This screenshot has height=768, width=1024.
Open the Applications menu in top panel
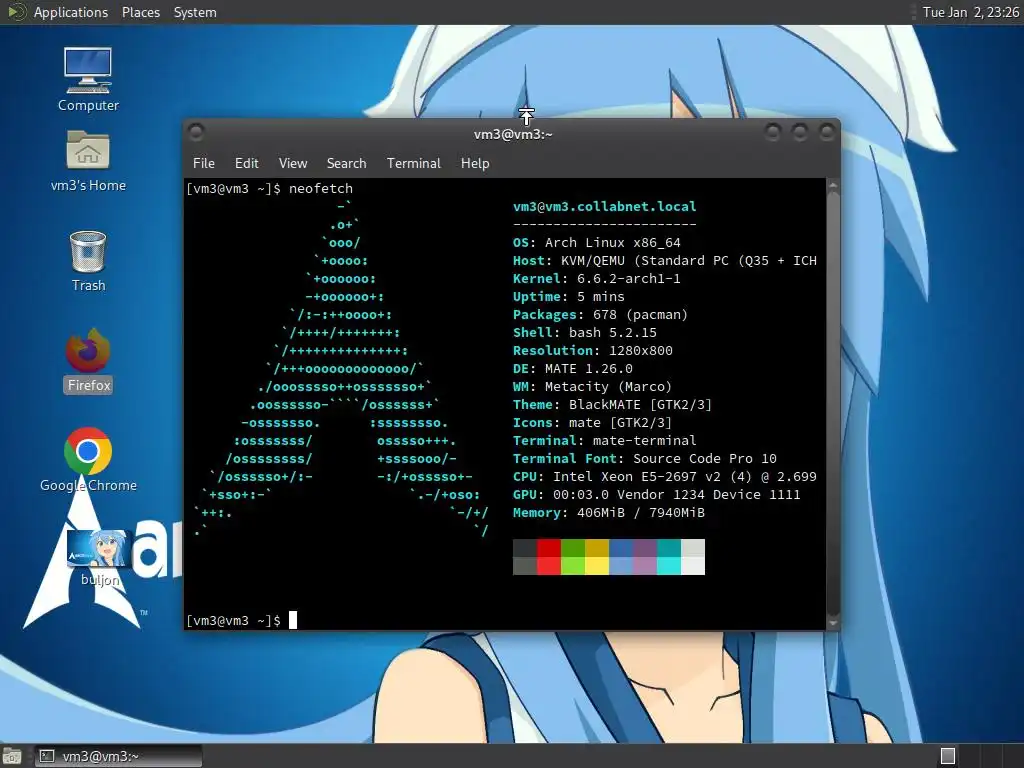pos(71,12)
